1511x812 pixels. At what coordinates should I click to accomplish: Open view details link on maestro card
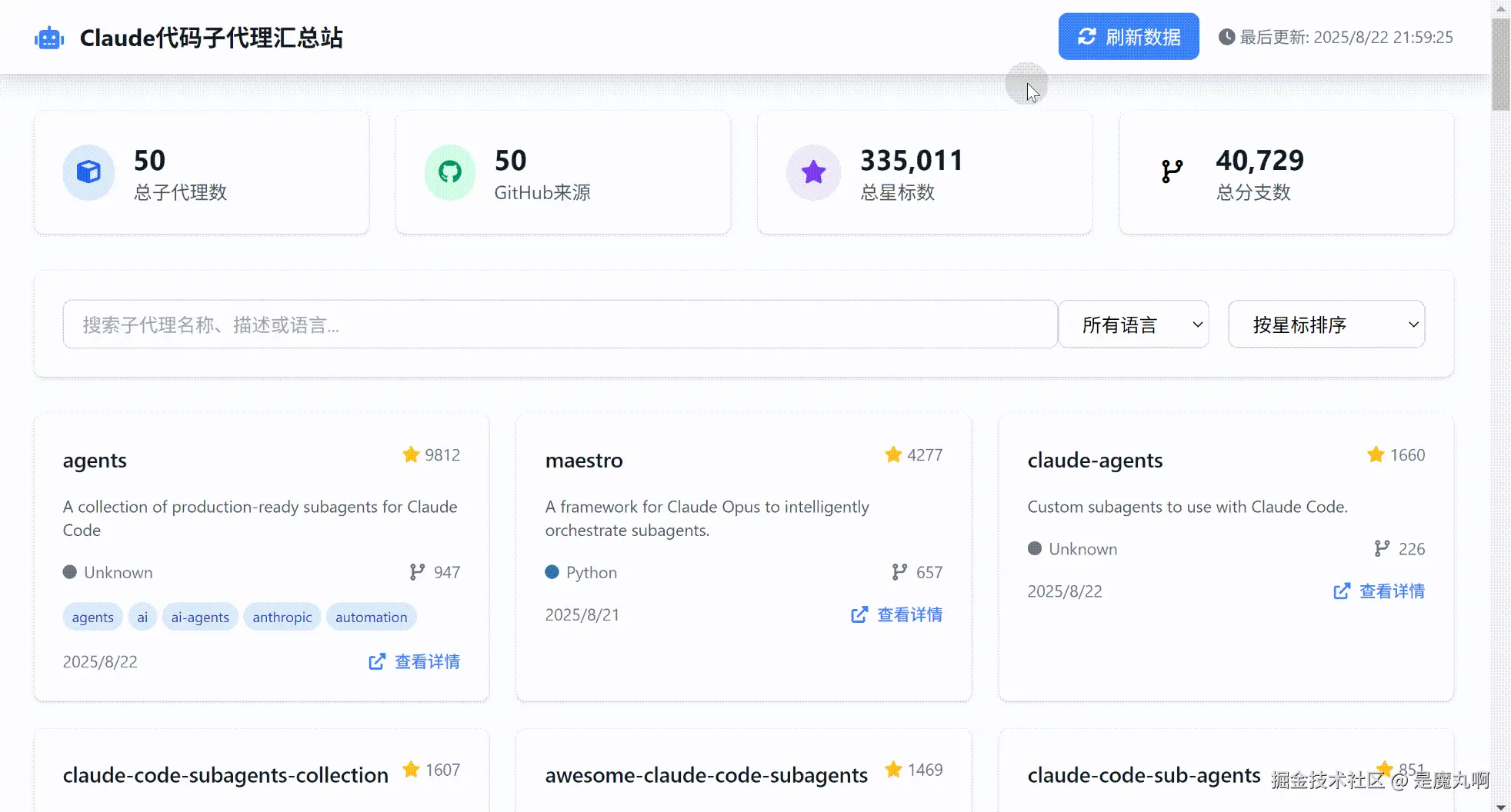pyautogui.click(x=896, y=614)
